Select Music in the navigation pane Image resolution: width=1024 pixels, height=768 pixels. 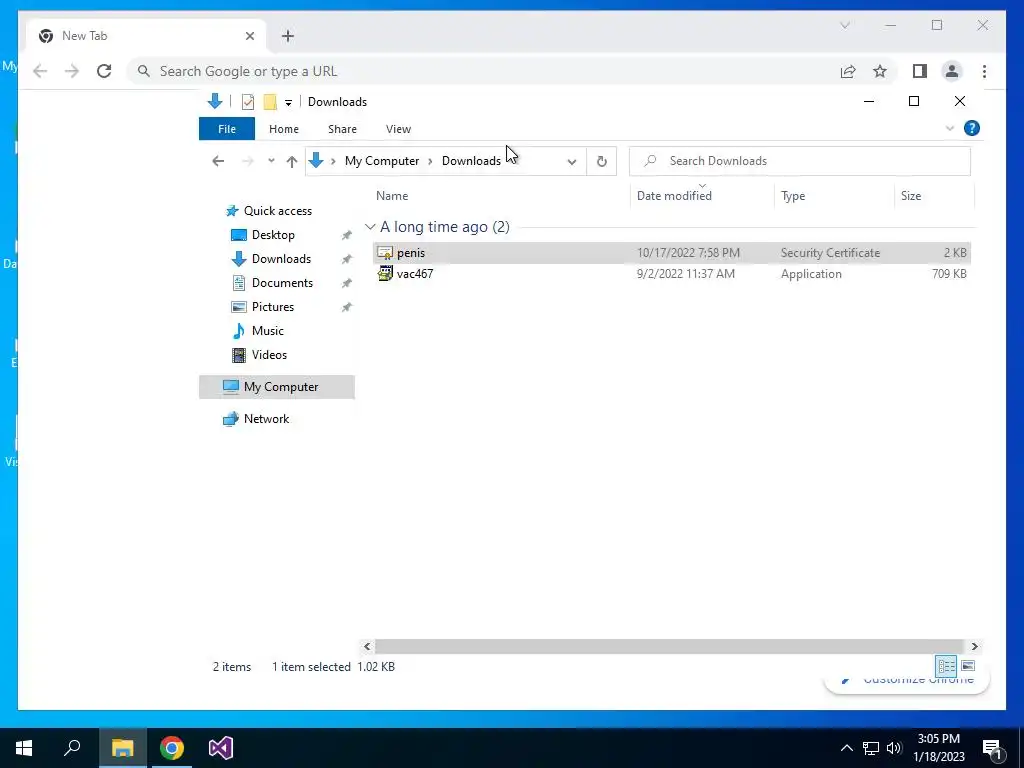pyautogui.click(x=267, y=330)
